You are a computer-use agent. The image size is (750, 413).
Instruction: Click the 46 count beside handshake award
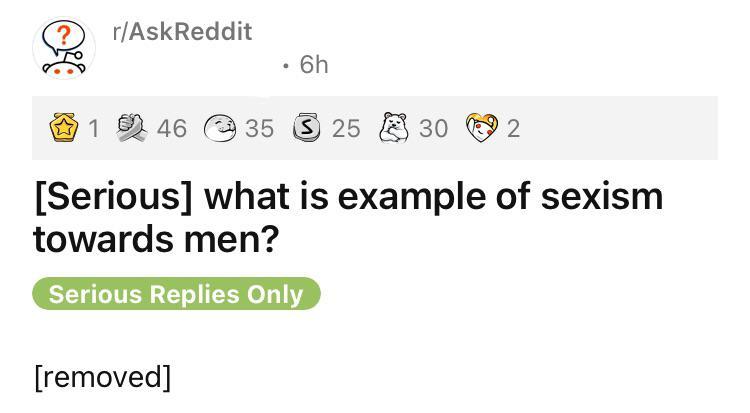pyautogui.click(x=172, y=129)
